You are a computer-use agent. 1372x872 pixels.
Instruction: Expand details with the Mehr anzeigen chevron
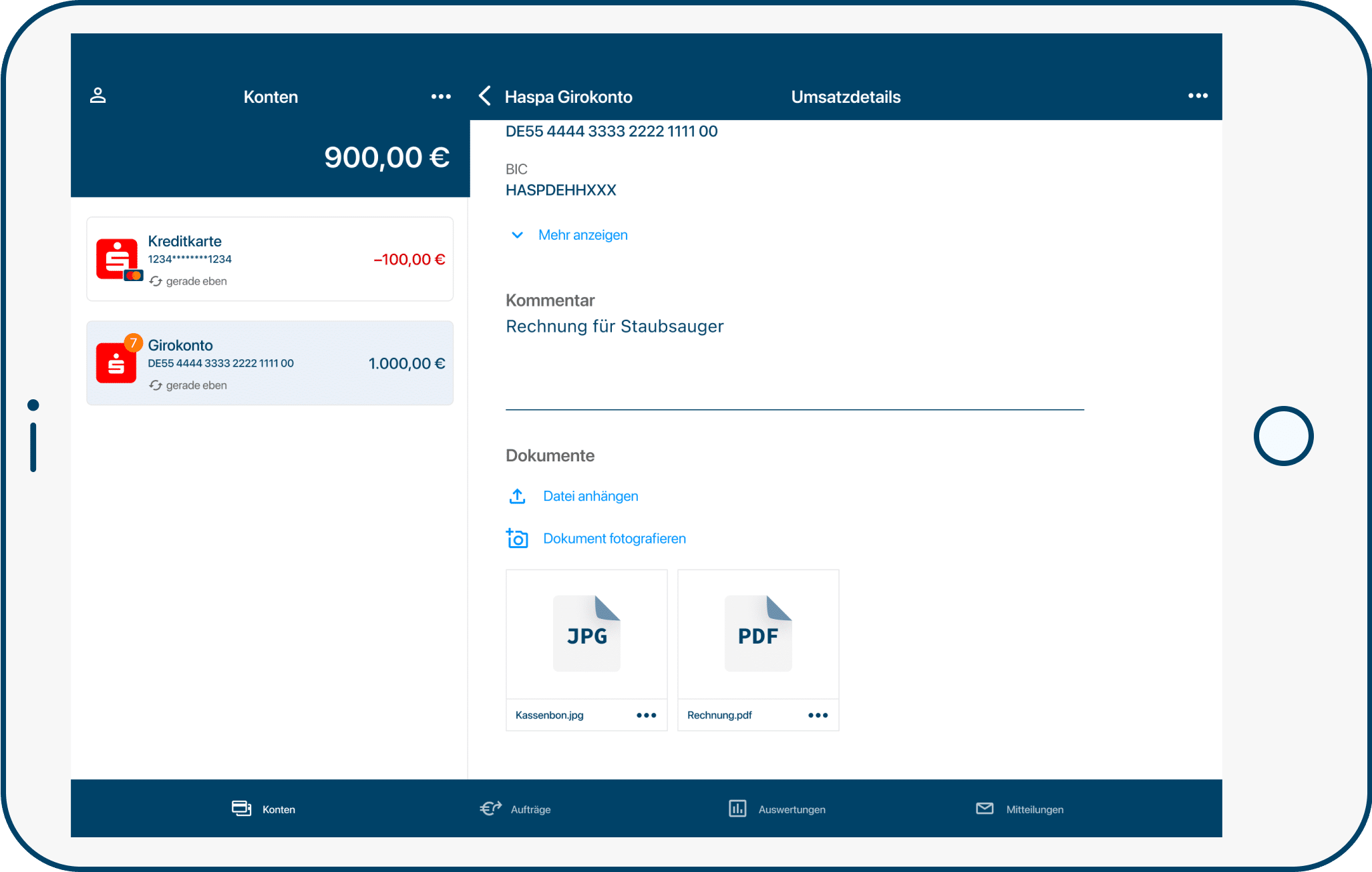pyautogui.click(x=517, y=235)
